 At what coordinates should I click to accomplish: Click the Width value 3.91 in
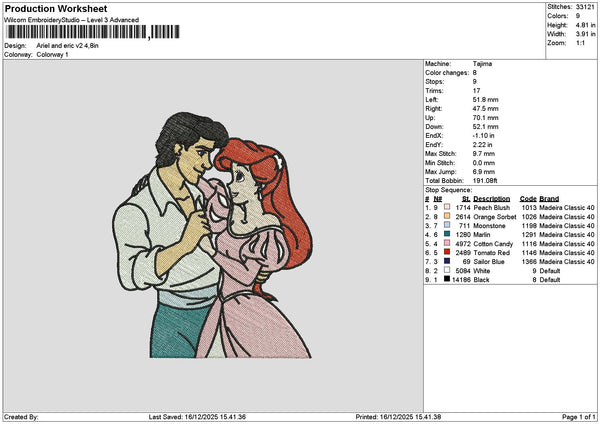[x=585, y=34]
